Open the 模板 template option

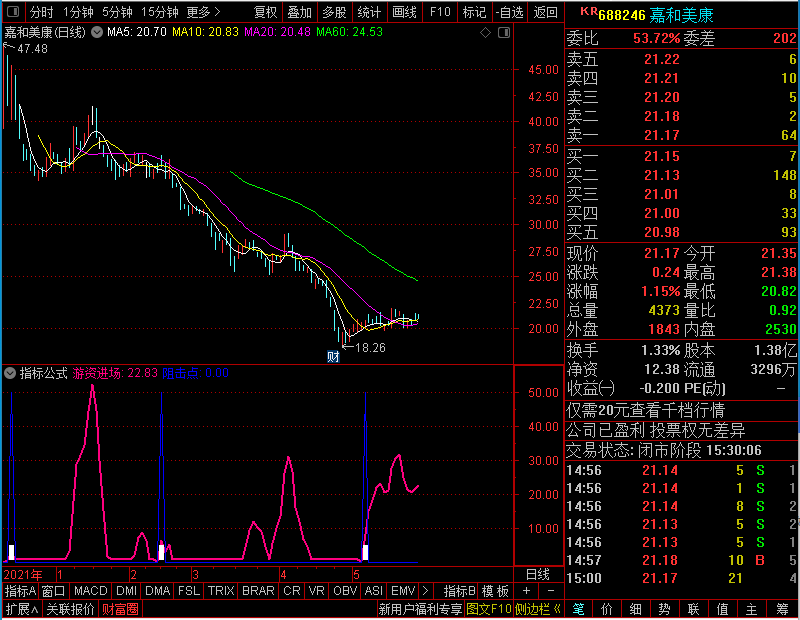495,591
